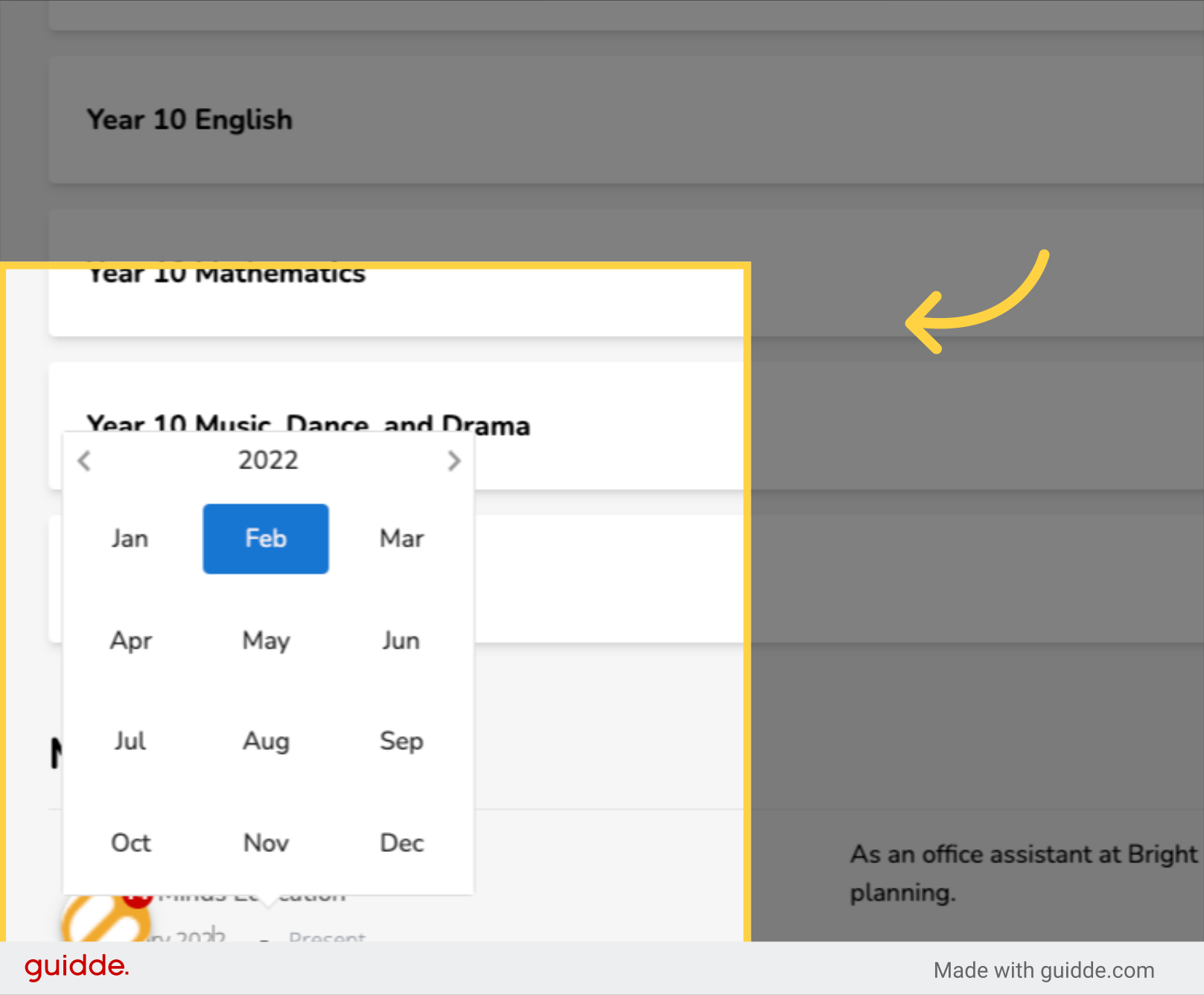Select Dec in month picker
The image size is (1204, 995).
[402, 843]
